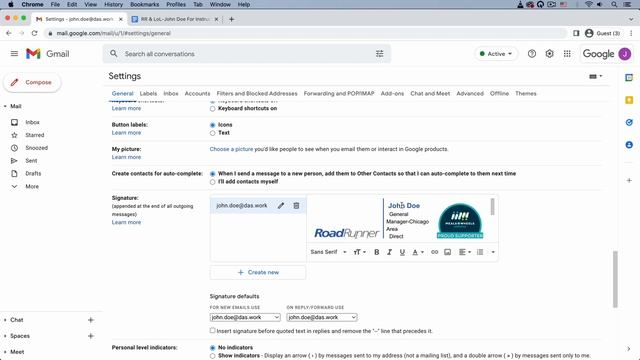Toggle underline in signature editor
Viewport: 640px width, 360px height.
[402, 252]
